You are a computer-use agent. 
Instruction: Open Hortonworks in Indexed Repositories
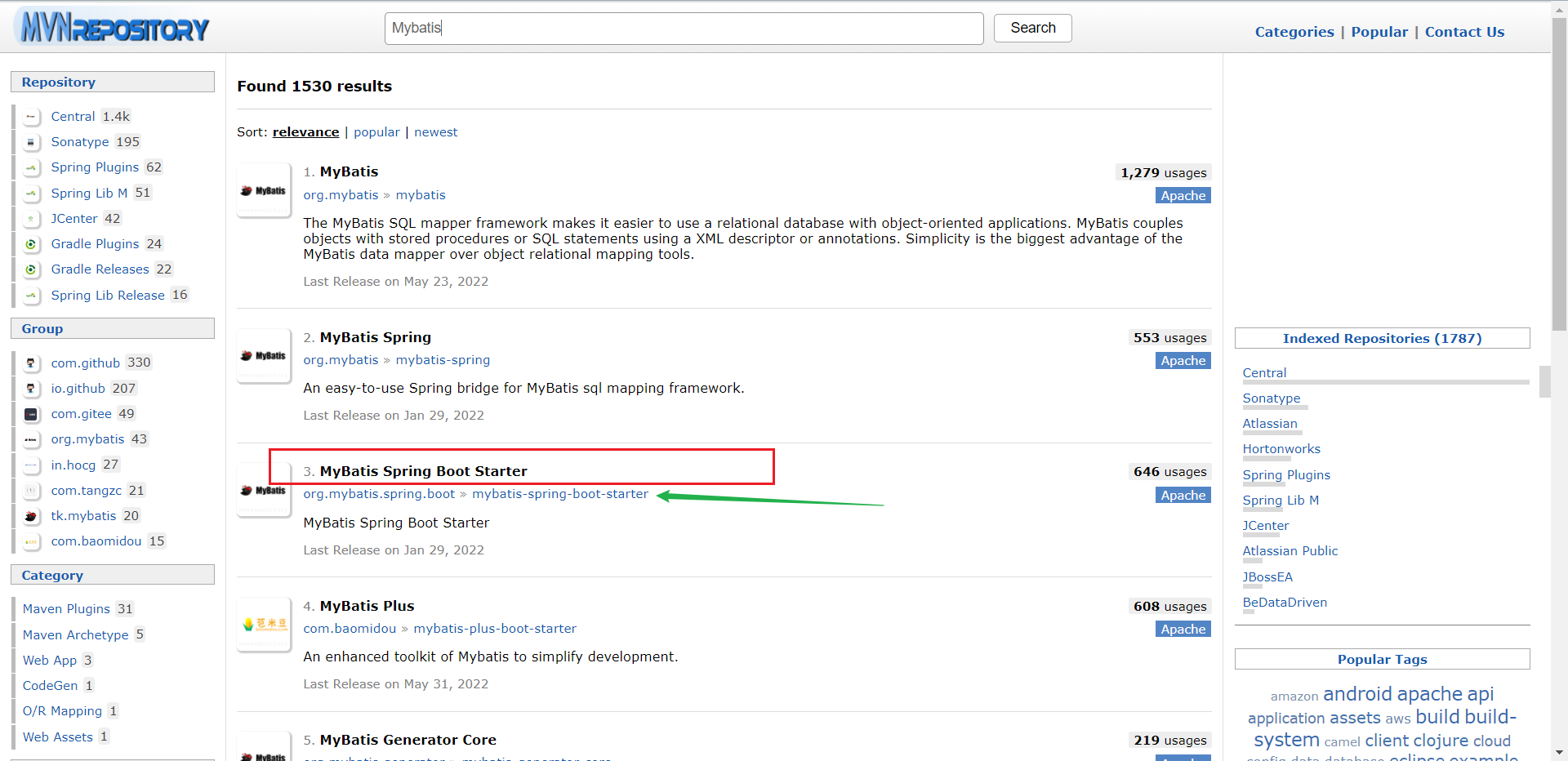(x=1281, y=449)
